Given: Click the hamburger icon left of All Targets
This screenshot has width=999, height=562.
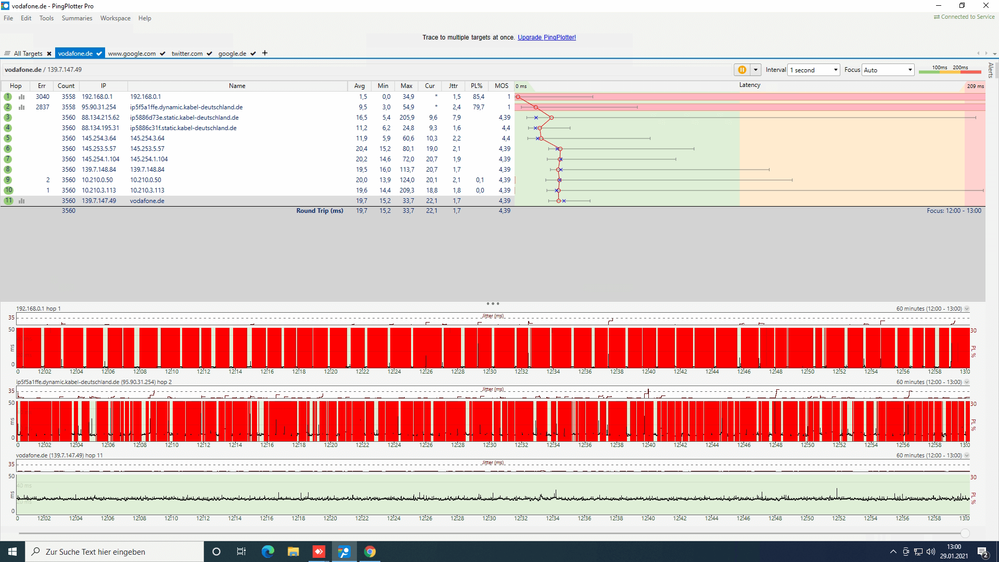Looking at the screenshot, I should pyautogui.click(x=7, y=54).
